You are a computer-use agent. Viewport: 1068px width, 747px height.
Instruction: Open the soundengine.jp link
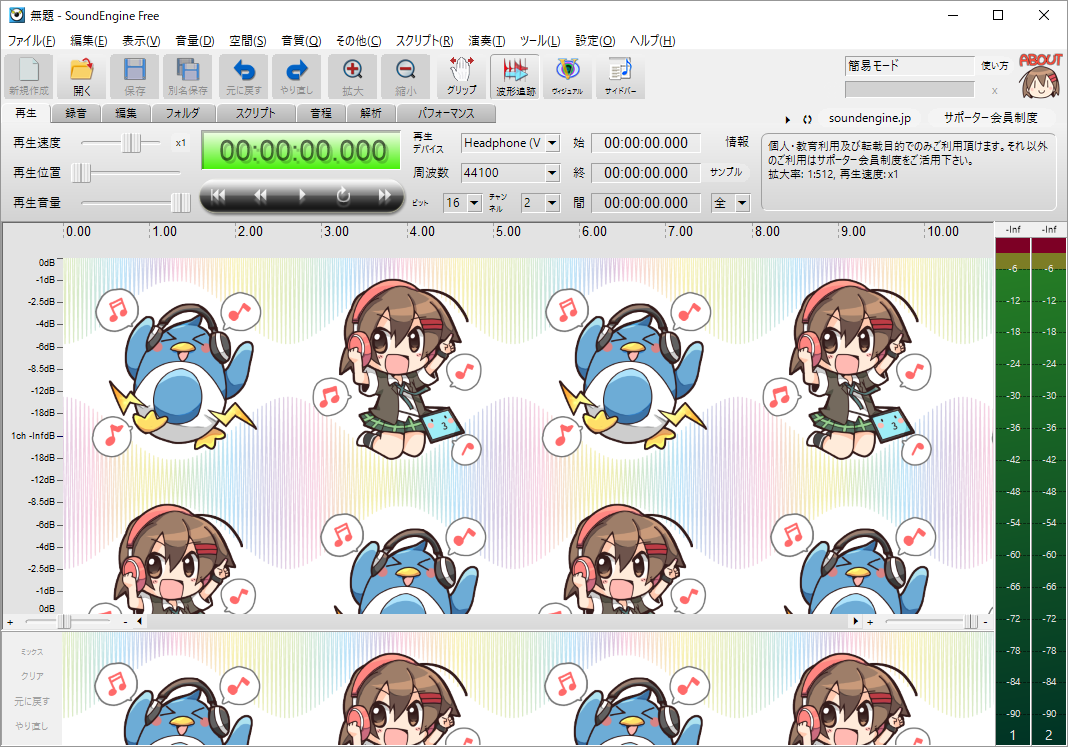(x=870, y=118)
